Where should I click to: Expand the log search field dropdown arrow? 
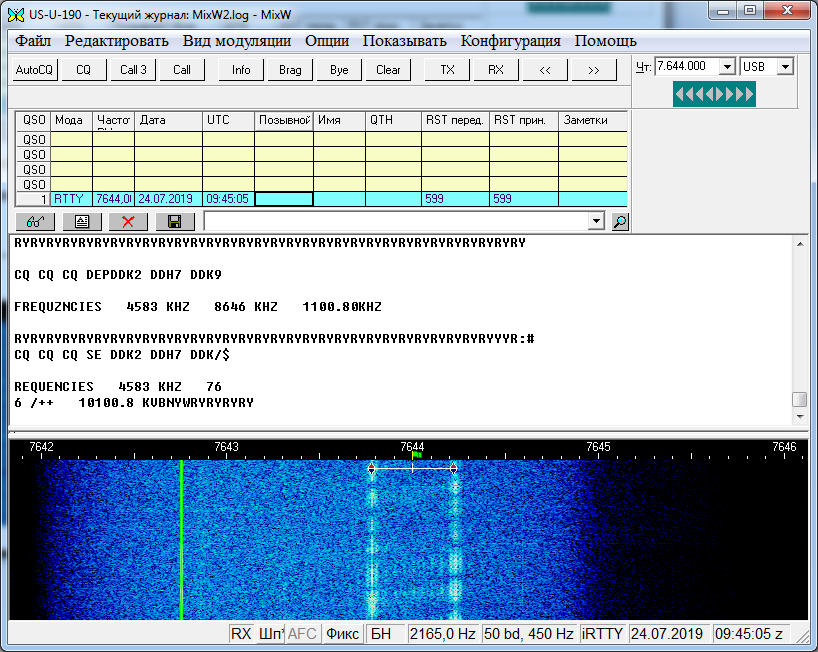point(596,221)
